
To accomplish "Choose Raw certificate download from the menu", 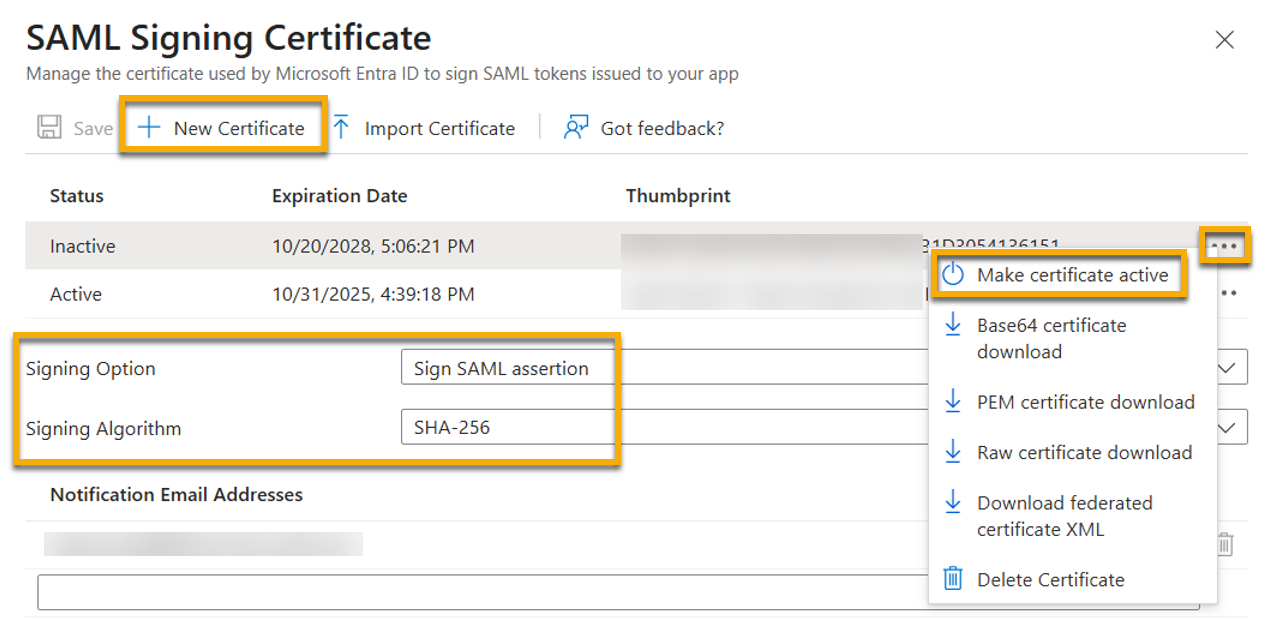I will [1086, 452].
